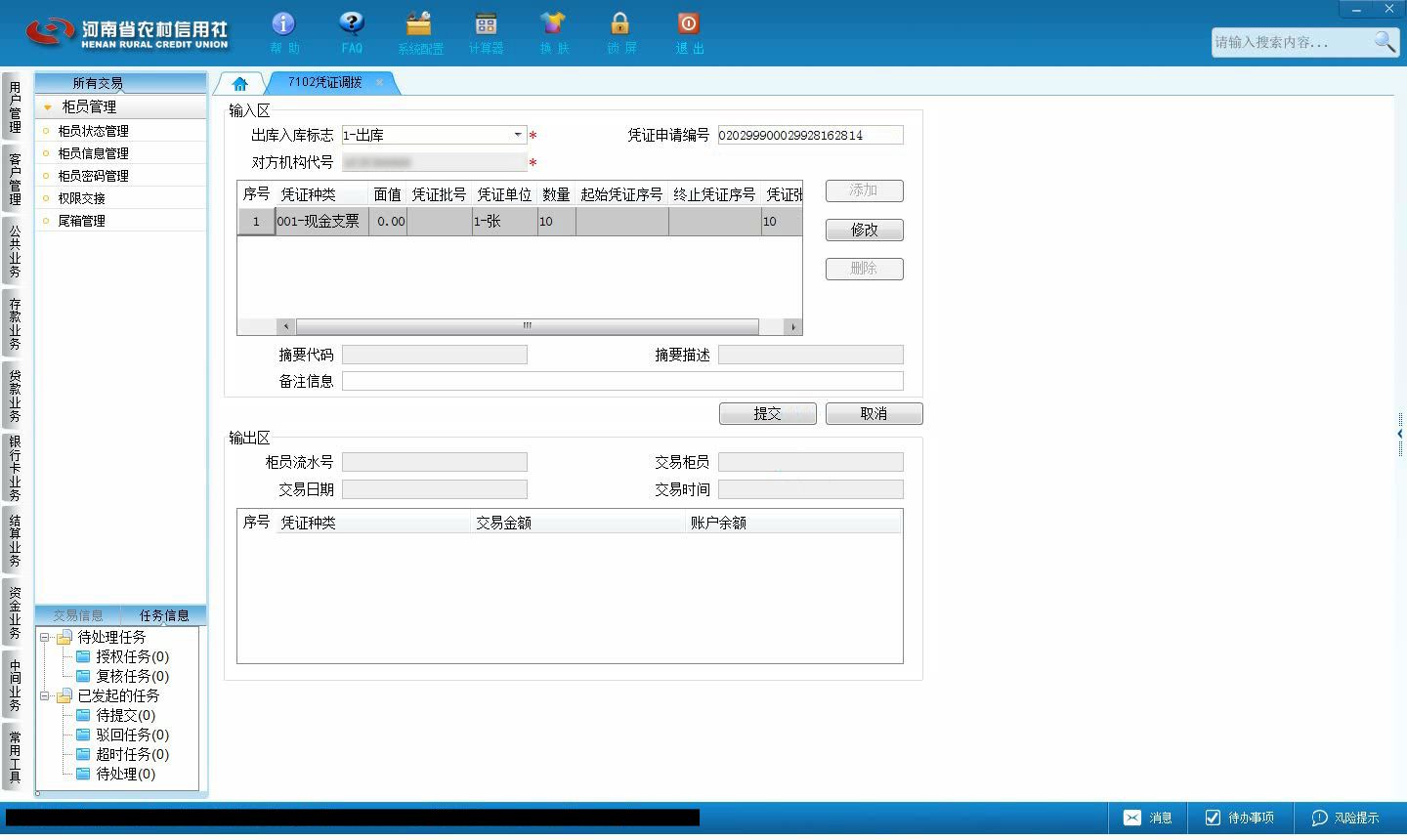Collapse the 柜员管理 section
Image resolution: width=1407 pixels, height=840 pixels.
coord(47,106)
